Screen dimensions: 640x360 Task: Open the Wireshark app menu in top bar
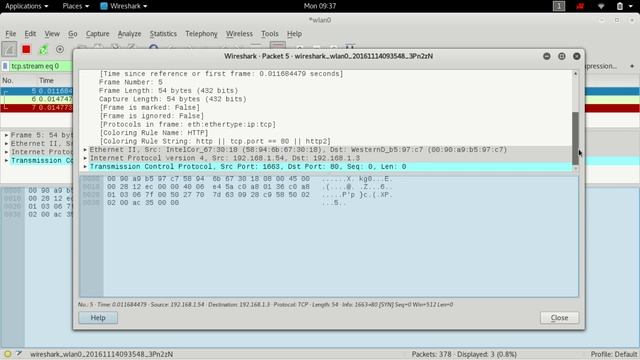[124, 6]
